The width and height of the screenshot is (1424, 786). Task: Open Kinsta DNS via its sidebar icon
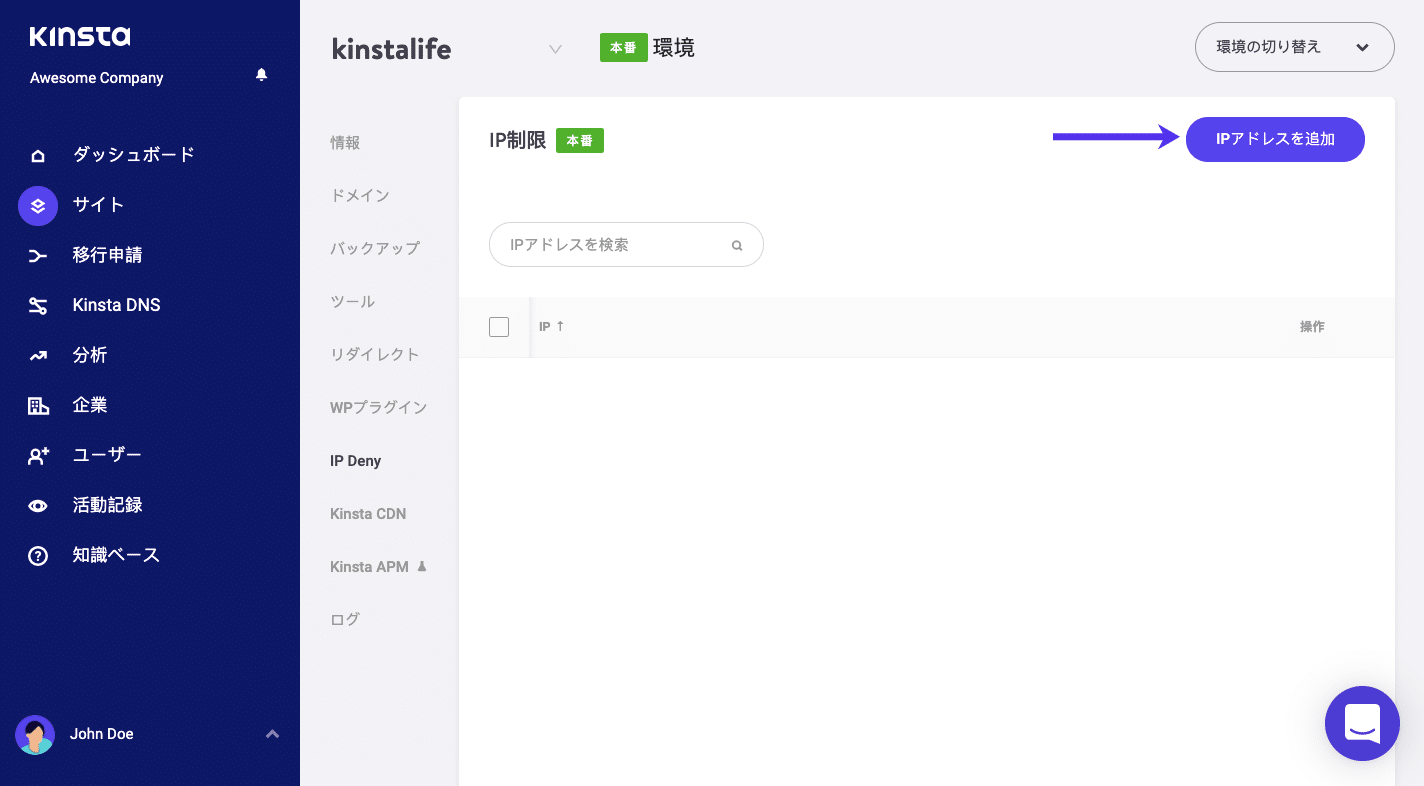tap(38, 304)
